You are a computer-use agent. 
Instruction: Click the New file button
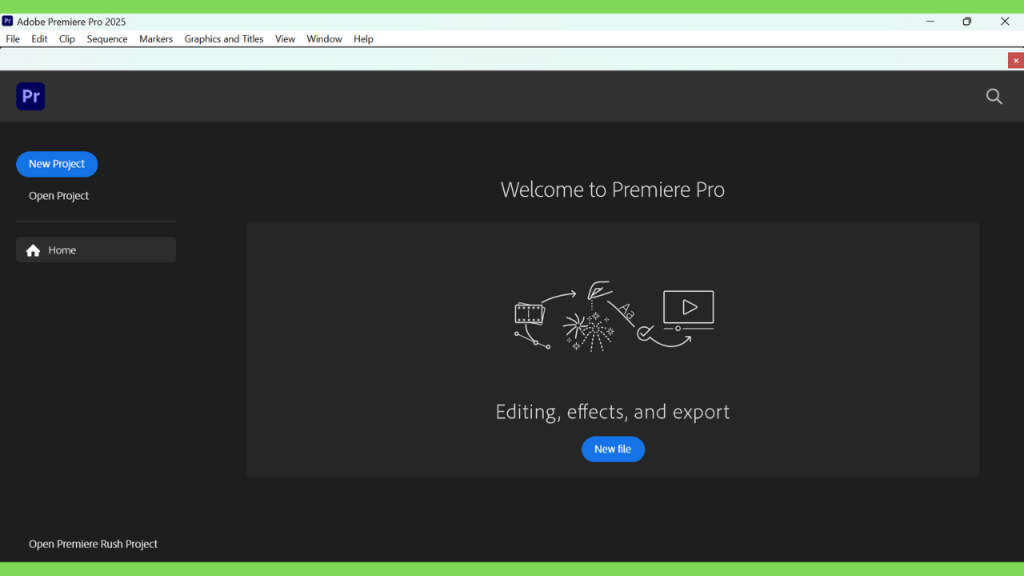tap(613, 449)
